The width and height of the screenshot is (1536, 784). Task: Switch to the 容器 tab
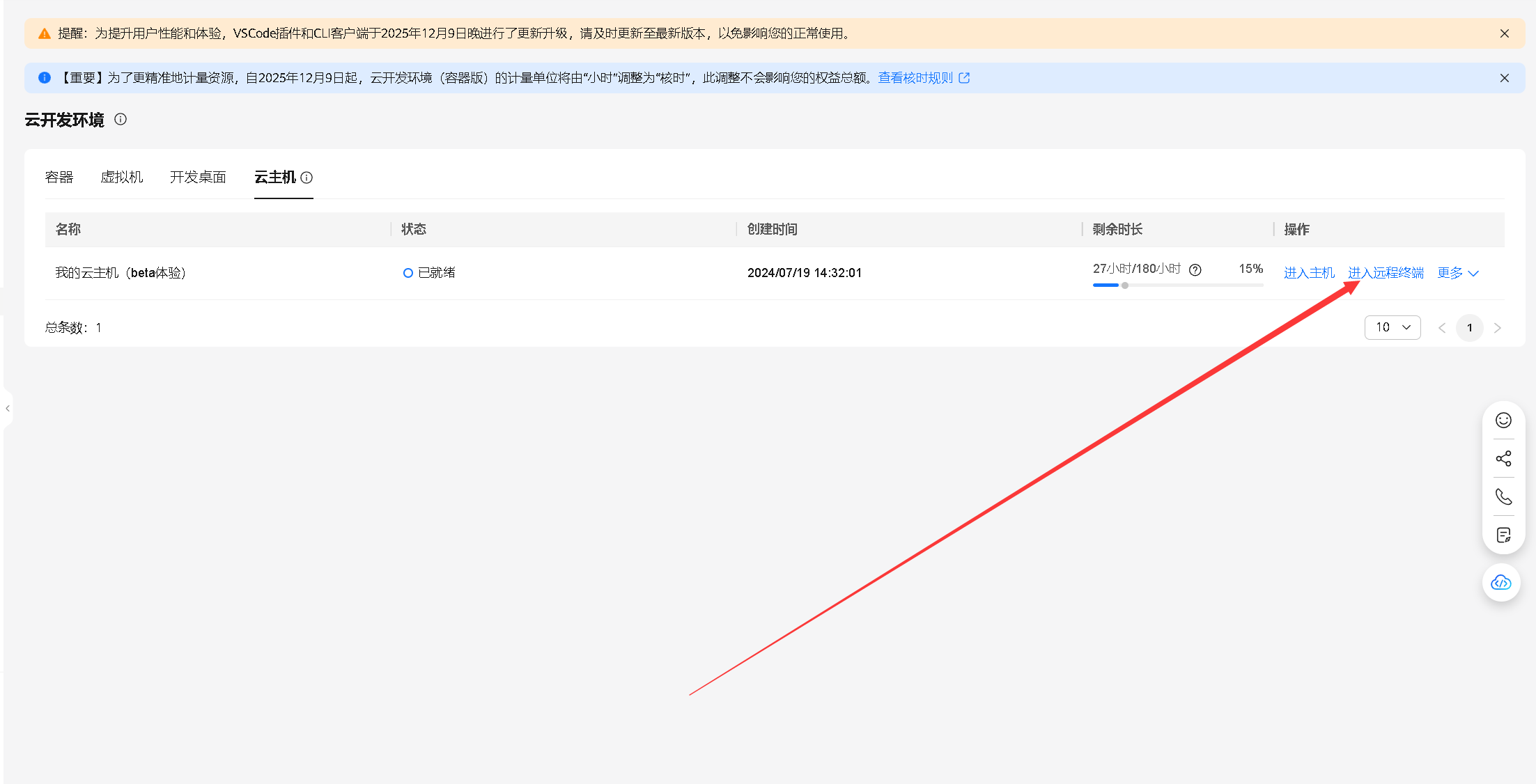point(60,177)
